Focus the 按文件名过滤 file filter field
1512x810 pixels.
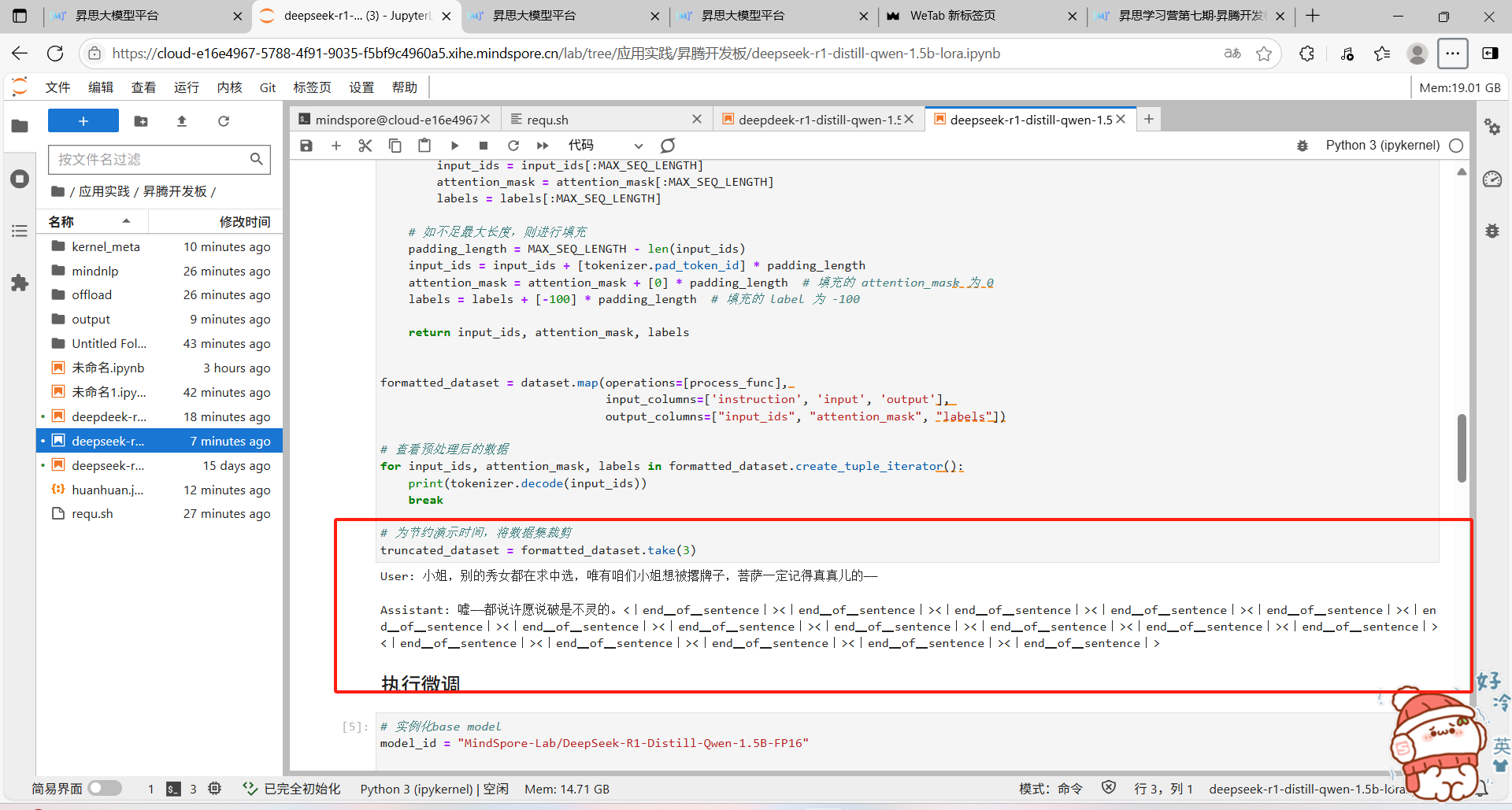150,160
